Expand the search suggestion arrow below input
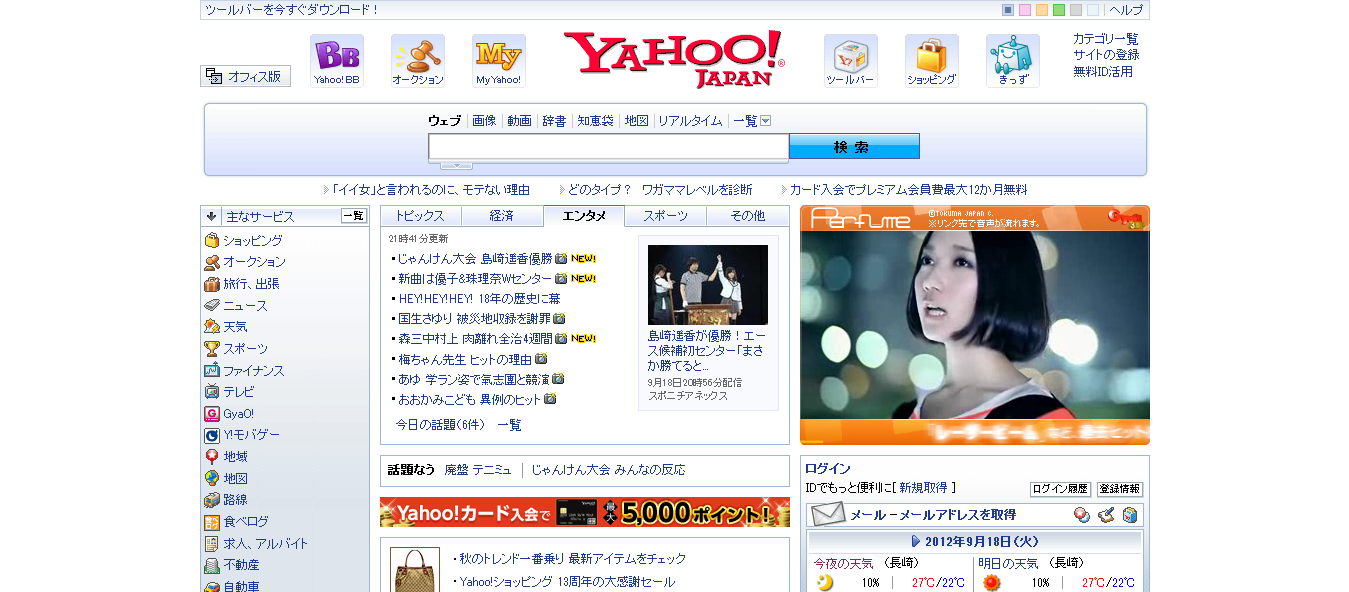 coord(457,165)
